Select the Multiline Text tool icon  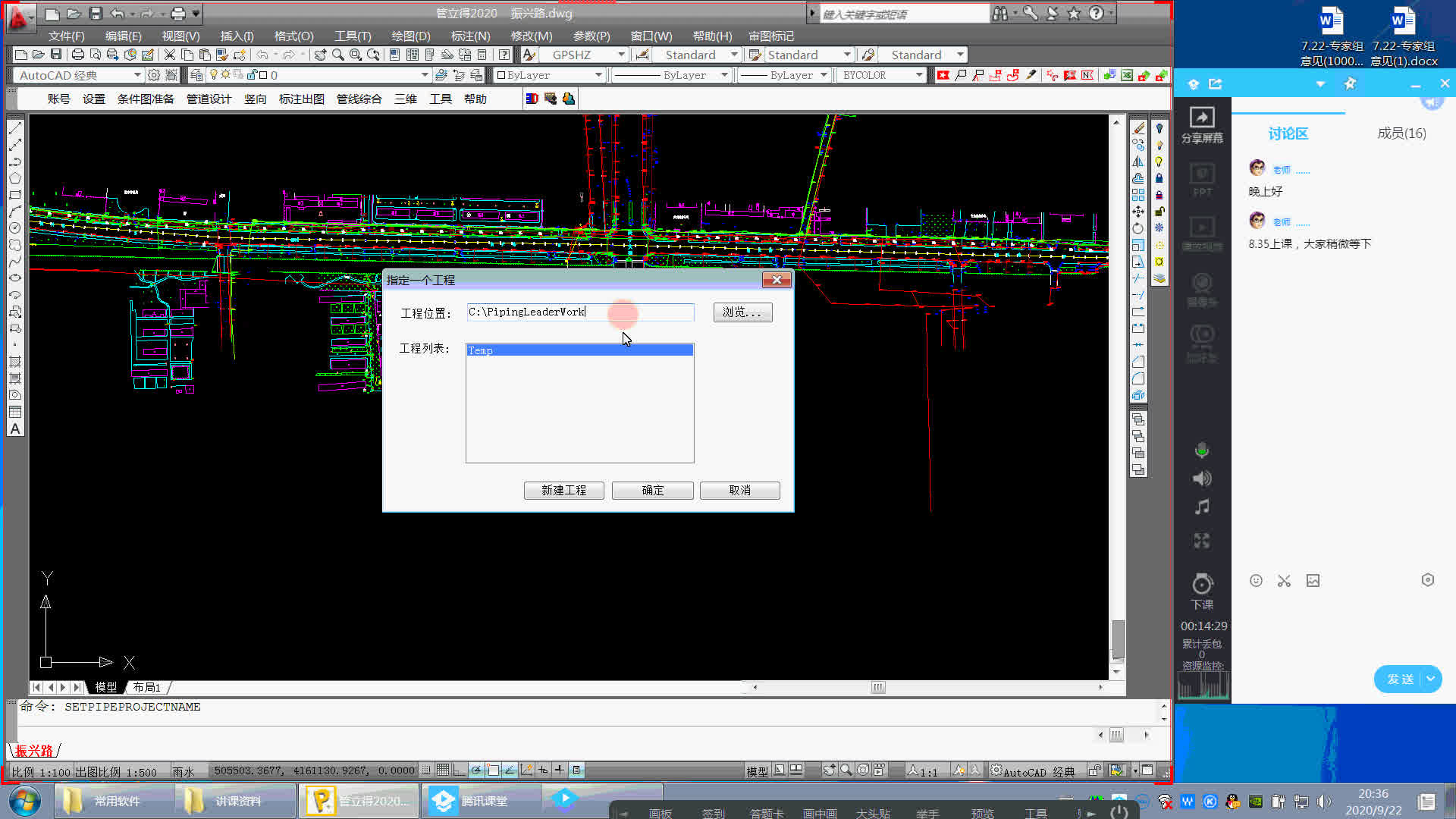click(x=15, y=428)
